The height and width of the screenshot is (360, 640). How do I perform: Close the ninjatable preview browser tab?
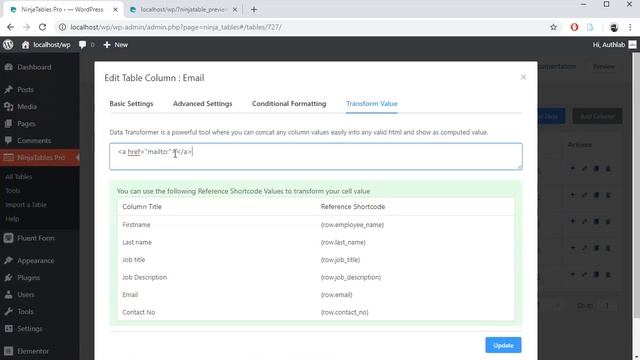tap(235, 9)
